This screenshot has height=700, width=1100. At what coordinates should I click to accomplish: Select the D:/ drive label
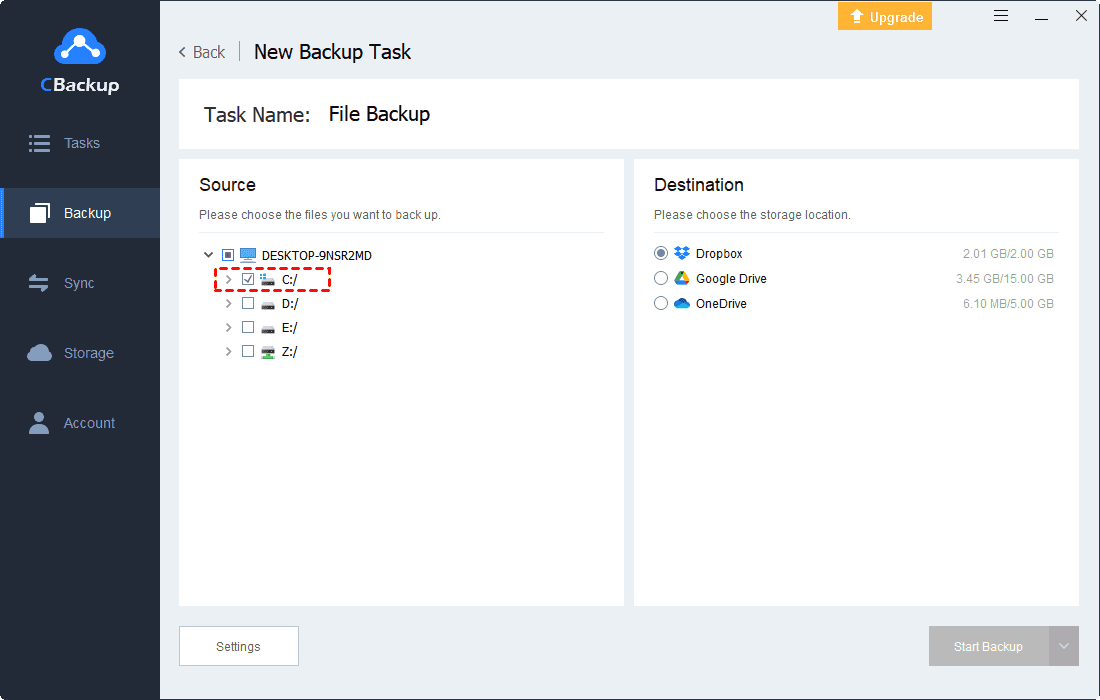(290, 304)
